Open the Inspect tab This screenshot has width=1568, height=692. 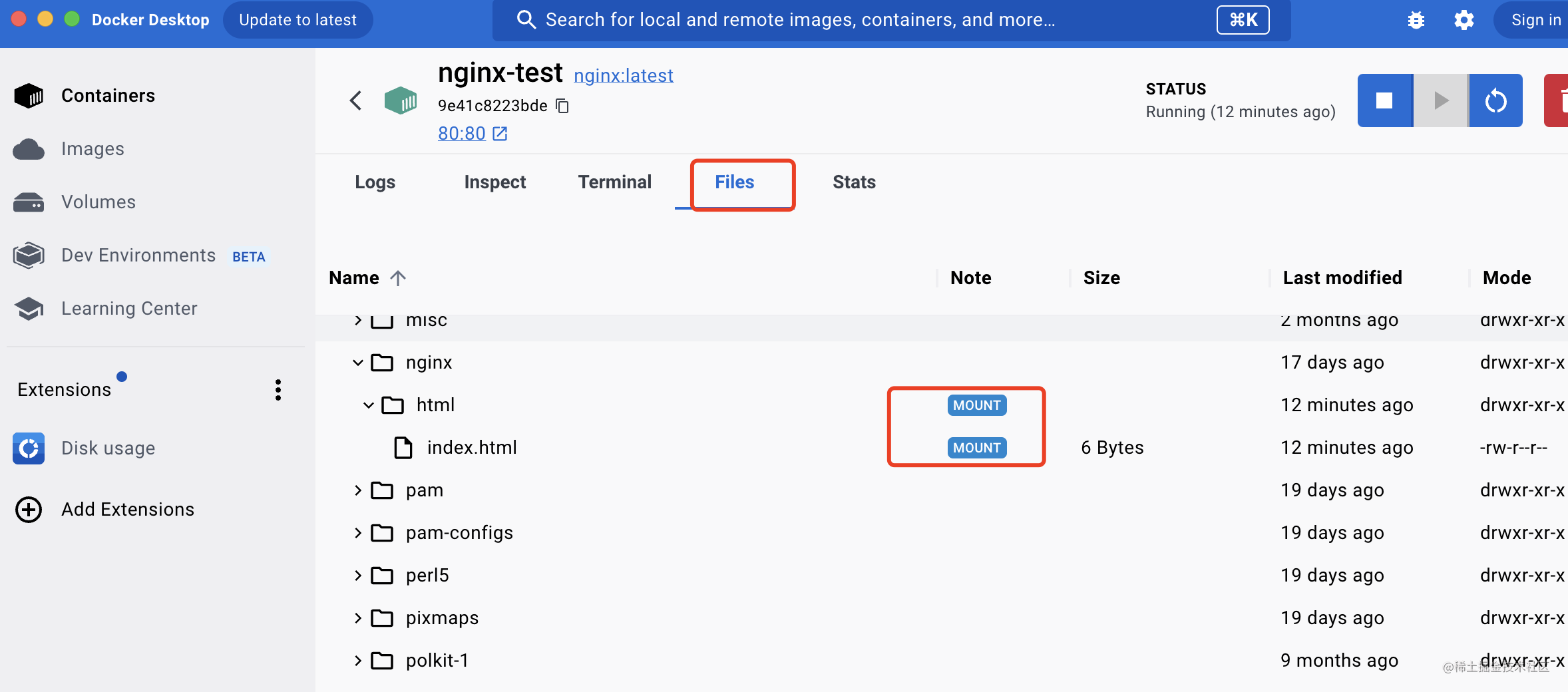[x=494, y=182]
